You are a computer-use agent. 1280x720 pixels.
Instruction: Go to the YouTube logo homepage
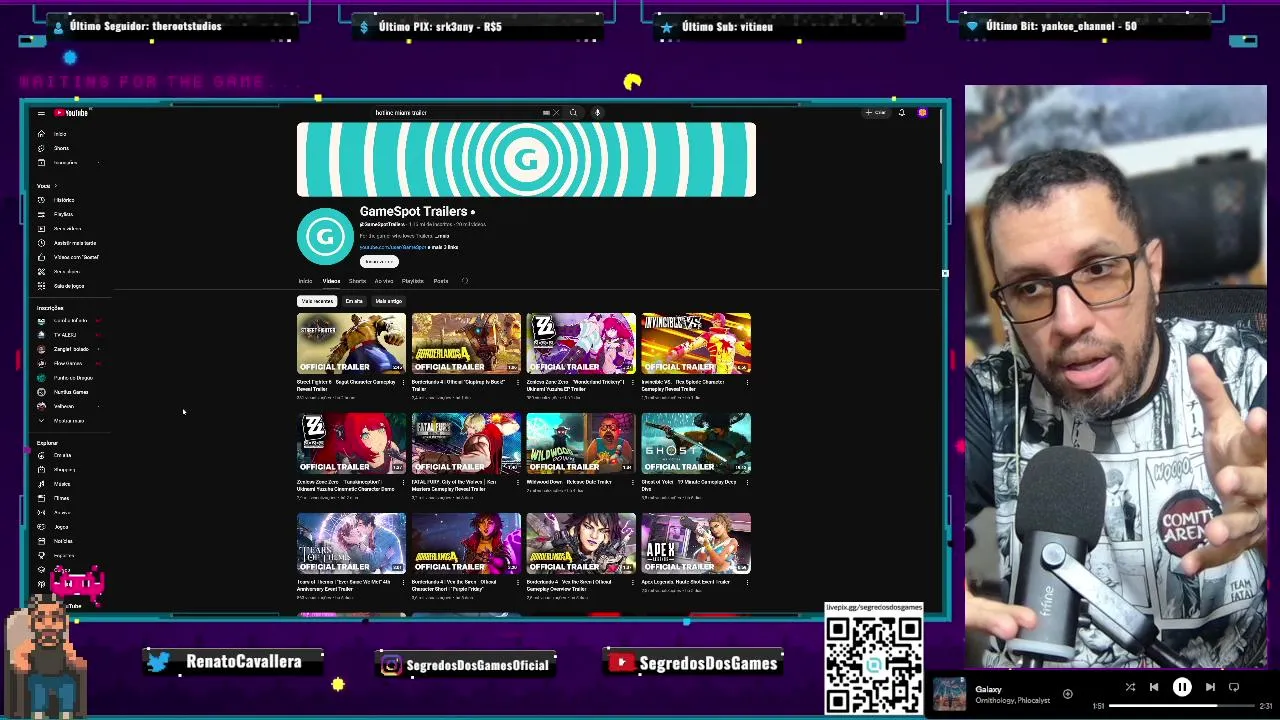[72, 113]
